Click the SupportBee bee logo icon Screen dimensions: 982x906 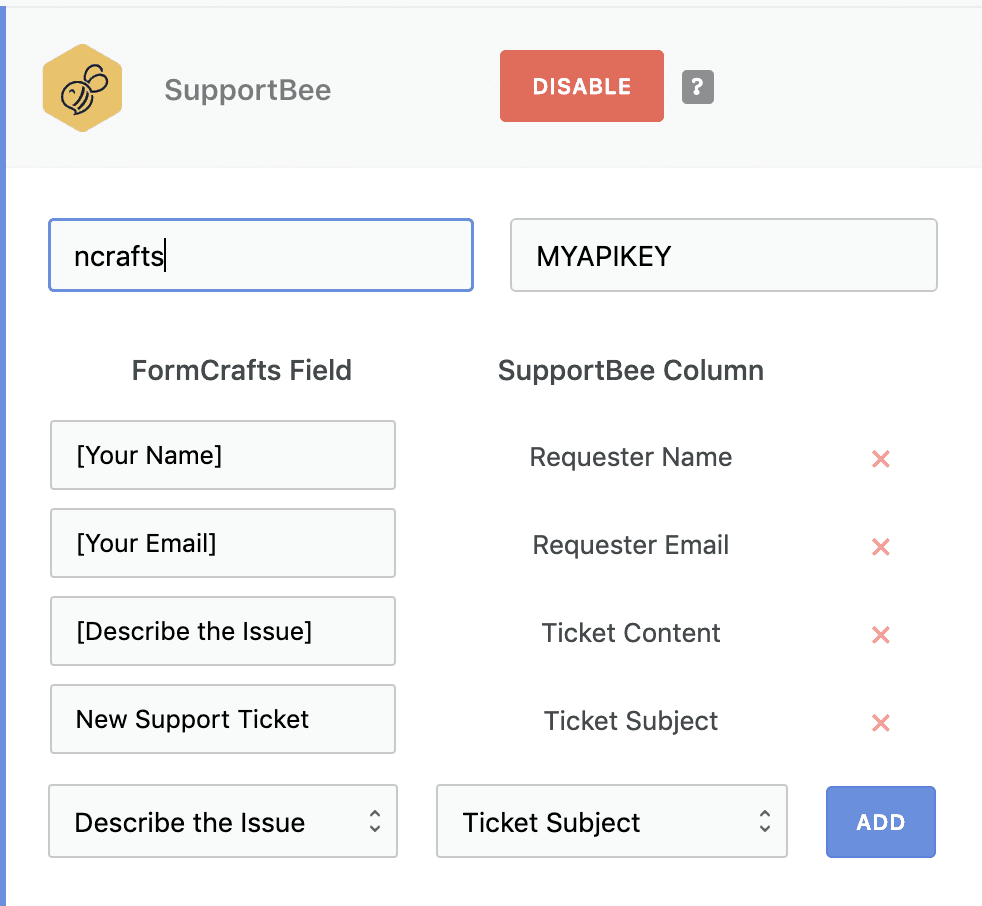pyautogui.click(x=82, y=88)
